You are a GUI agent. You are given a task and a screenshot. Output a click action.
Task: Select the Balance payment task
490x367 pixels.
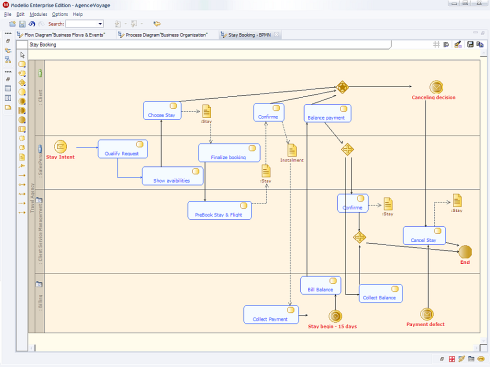[x=328, y=113]
